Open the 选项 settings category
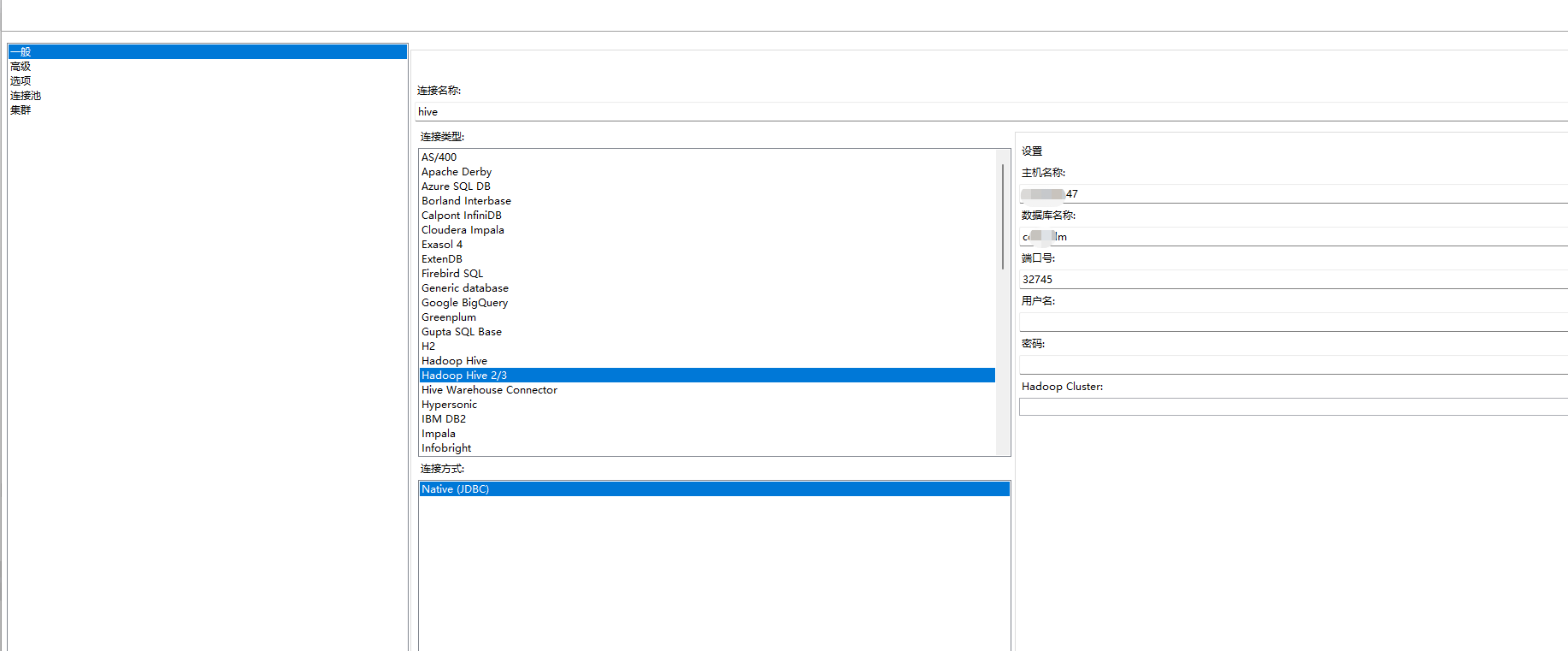 click(x=21, y=81)
